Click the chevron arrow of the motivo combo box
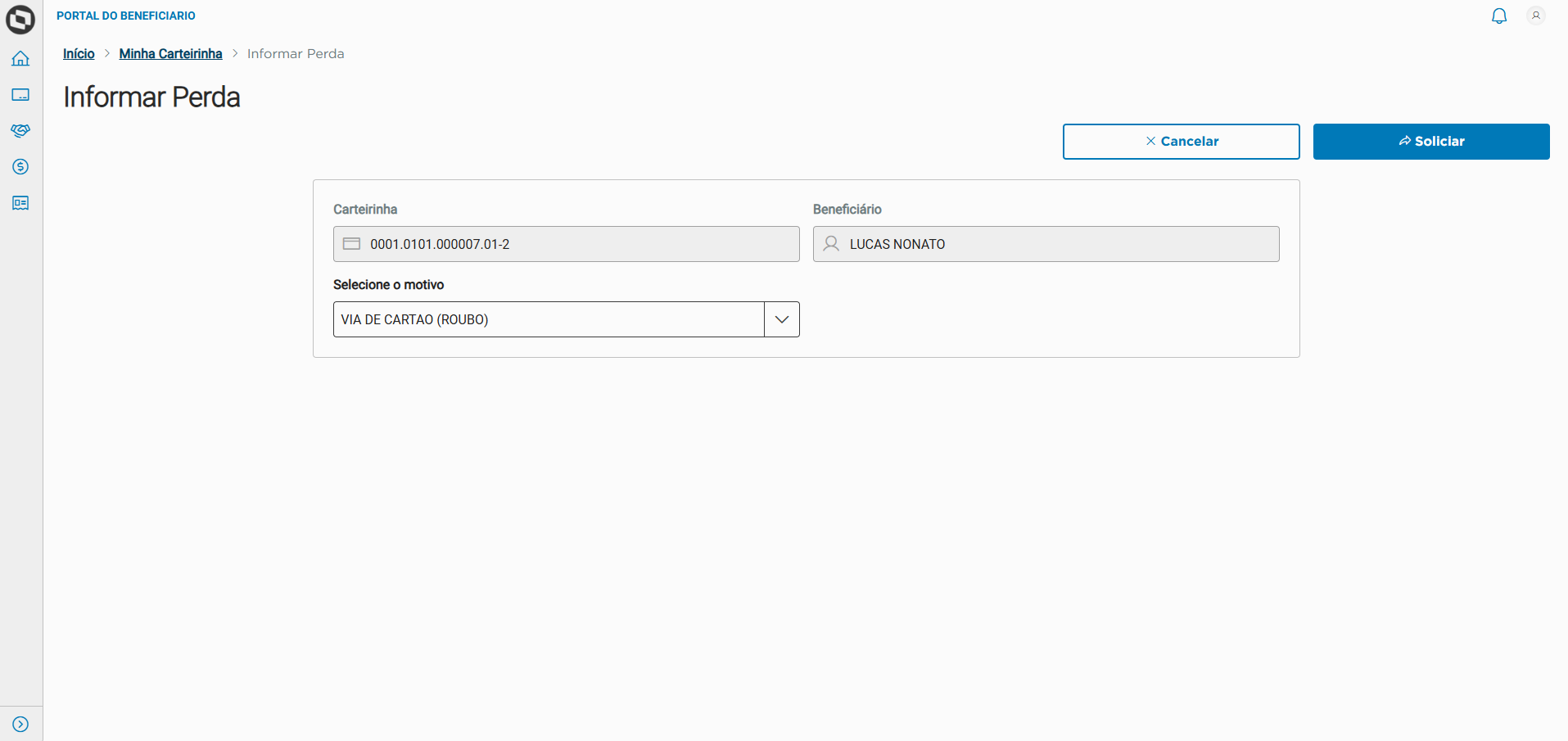 click(782, 319)
